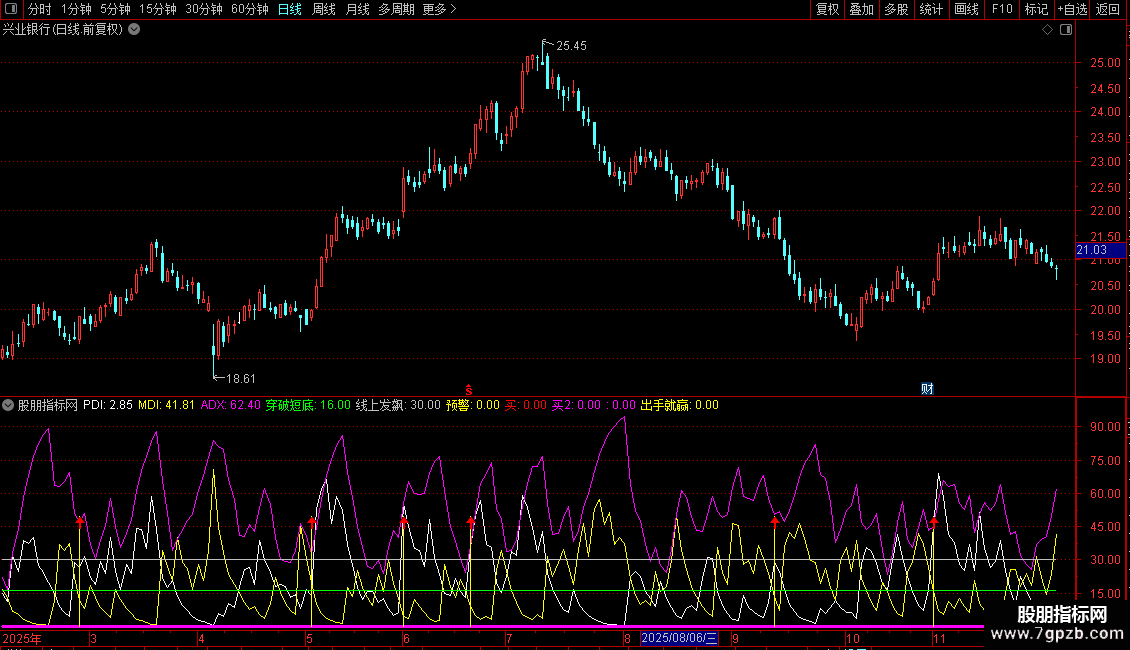Open the 复权 adjustment option
The width and height of the screenshot is (1130, 650).
827,10
